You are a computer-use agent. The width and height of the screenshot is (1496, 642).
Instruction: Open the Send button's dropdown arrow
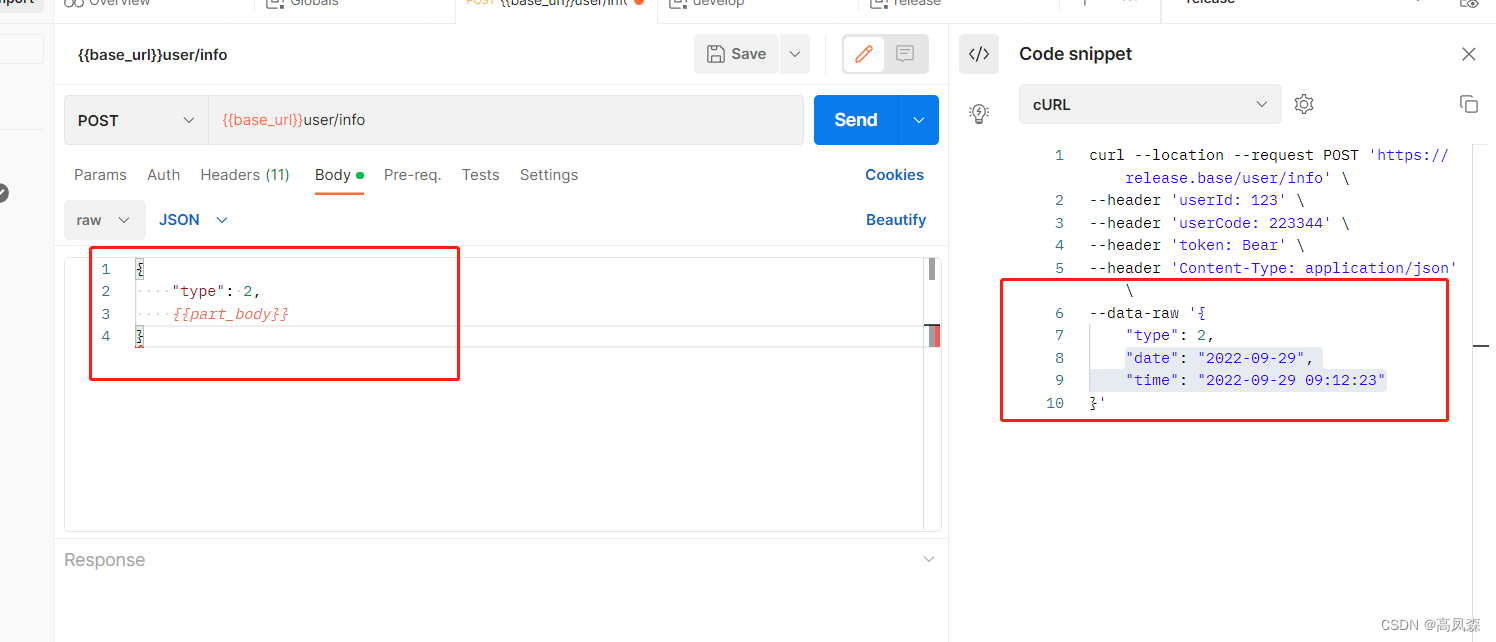pyautogui.click(x=919, y=120)
